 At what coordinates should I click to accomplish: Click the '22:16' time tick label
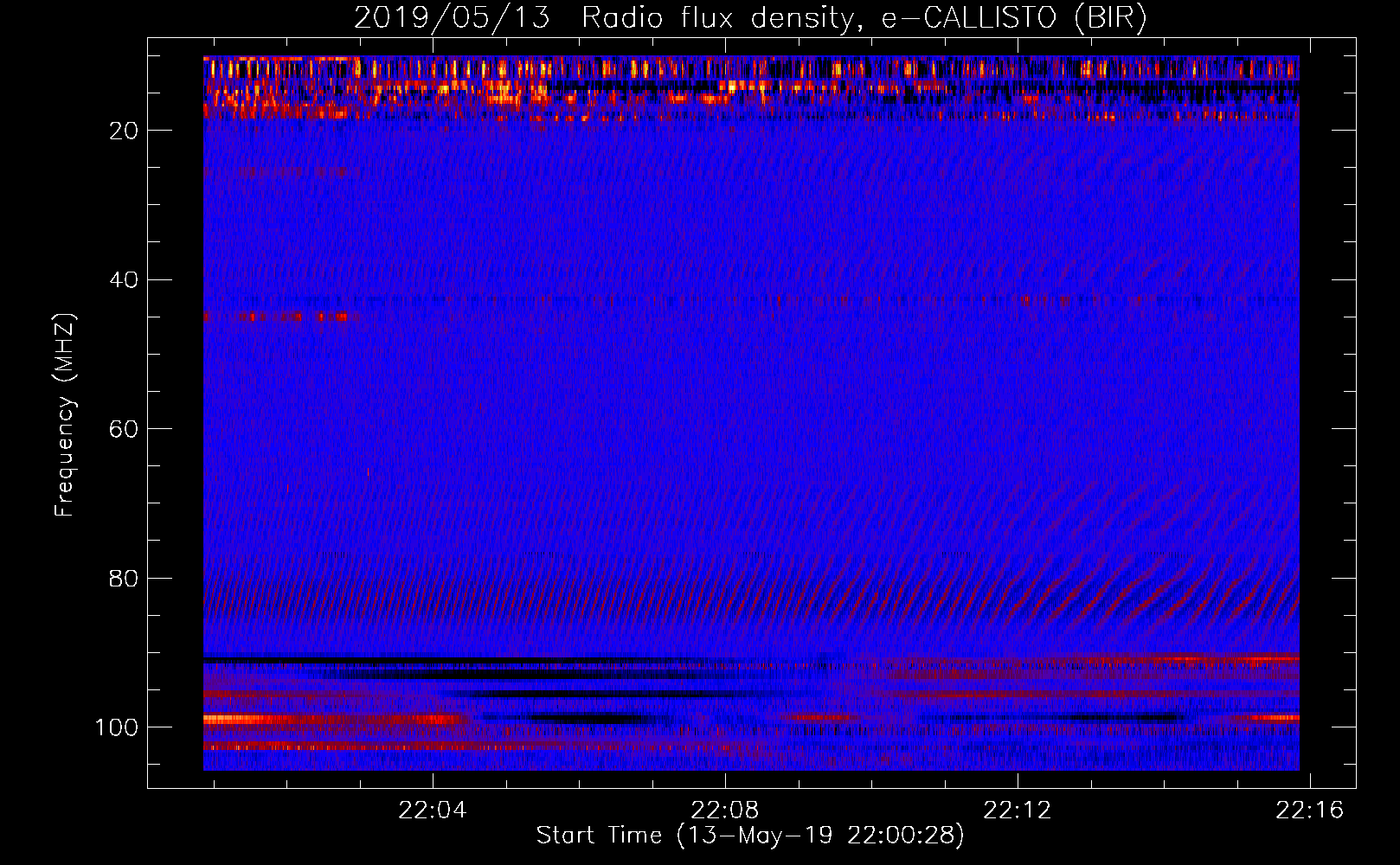point(1310,810)
